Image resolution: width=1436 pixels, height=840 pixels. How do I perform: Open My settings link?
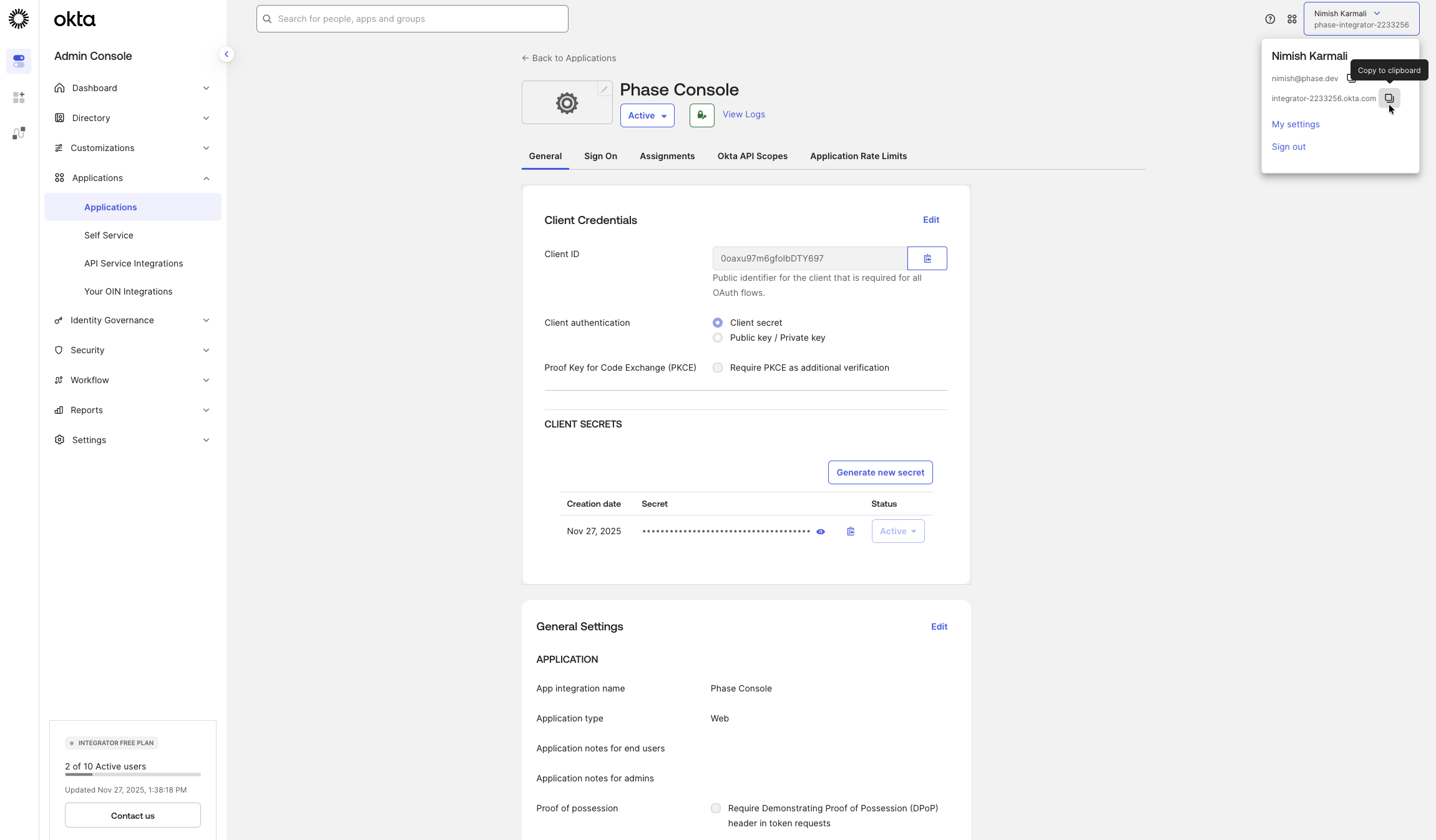[x=1296, y=124]
